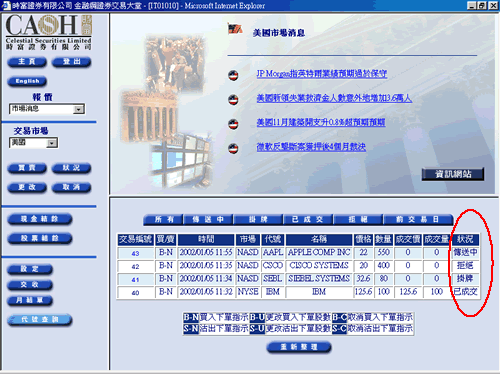500x374 pixels.
Task: Switch language with the English button
Action: tap(27, 81)
